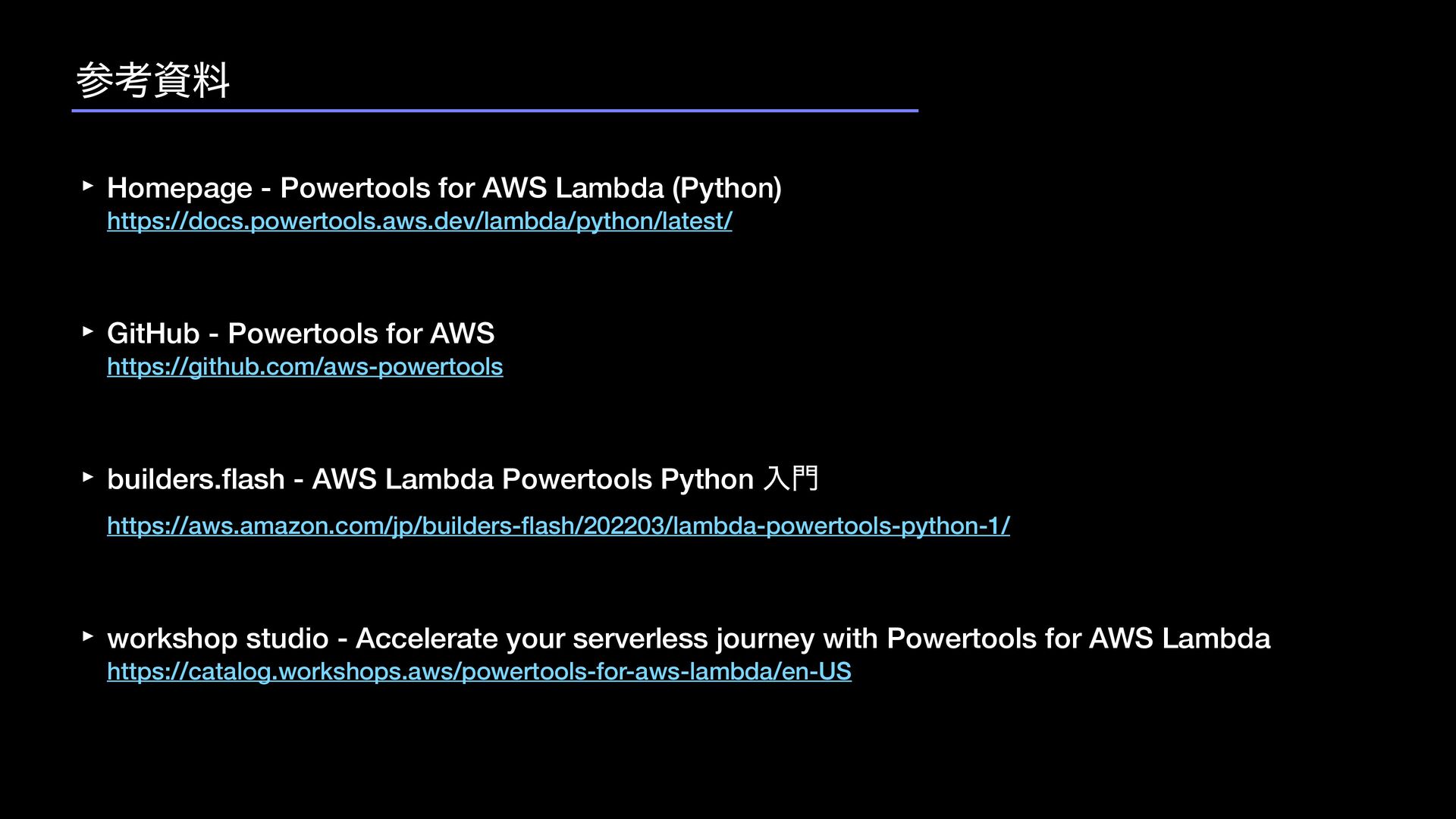Image resolution: width=1456 pixels, height=819 pixels.
Task: Open the github.com/aws-powertools link
Action: [x=305, y=366]
